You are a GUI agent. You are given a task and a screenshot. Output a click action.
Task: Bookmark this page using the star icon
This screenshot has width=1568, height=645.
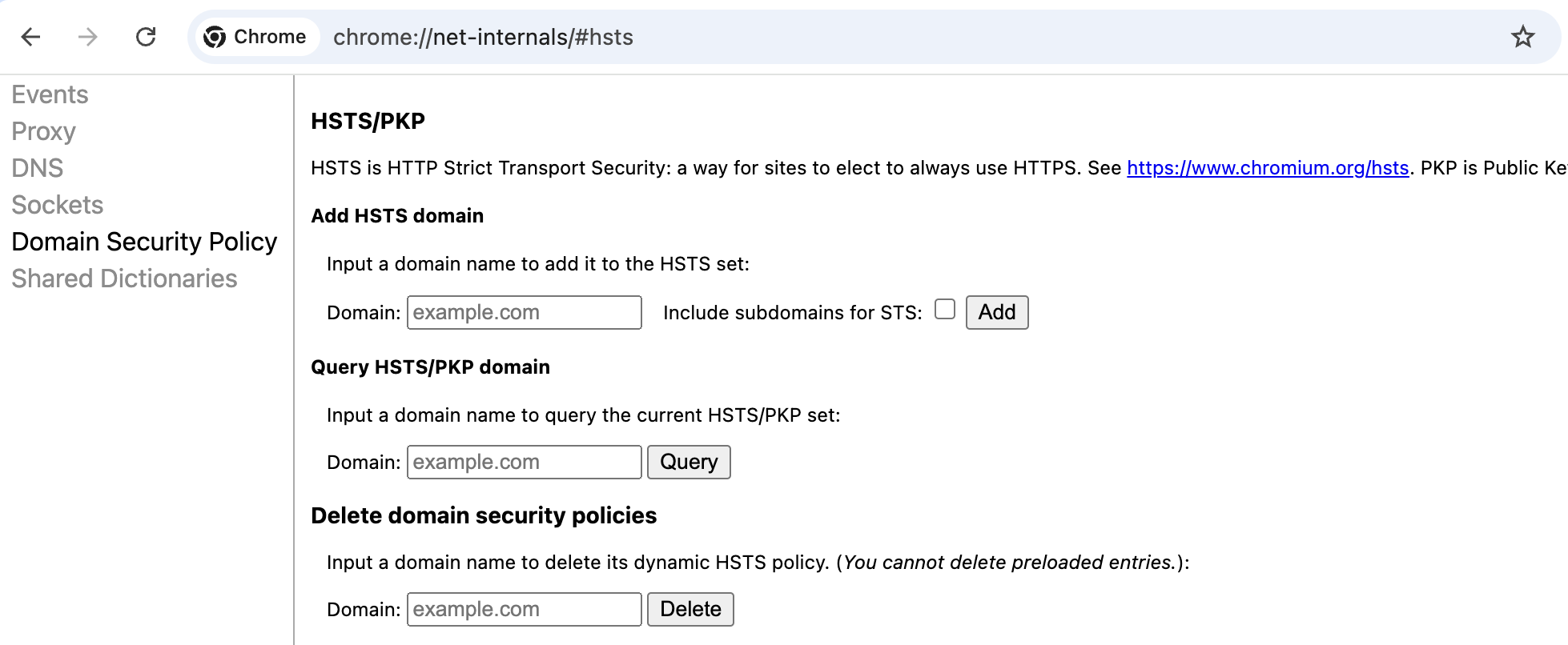pos(1522,37)
